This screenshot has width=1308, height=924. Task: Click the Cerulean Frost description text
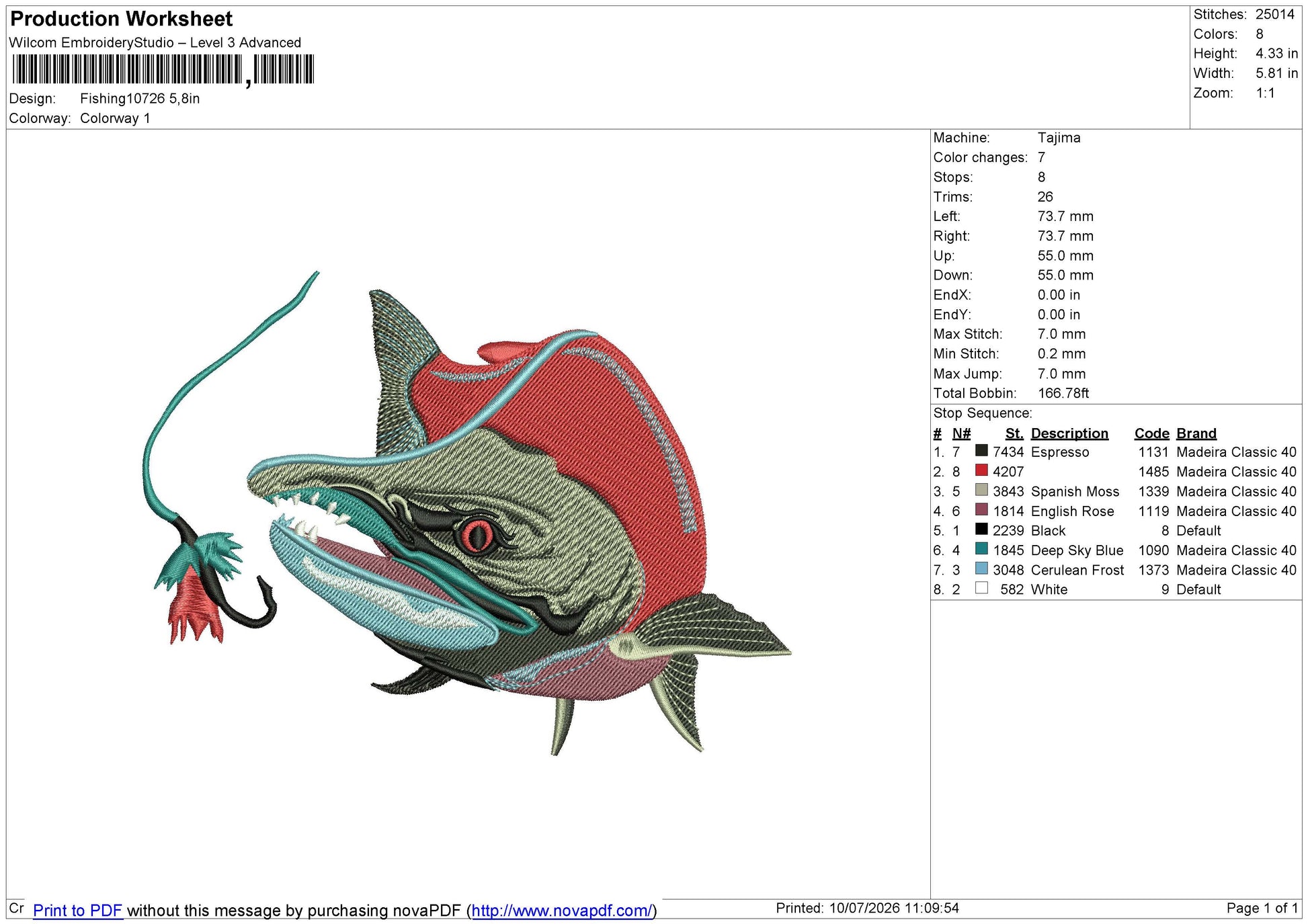coord(1077,570)
